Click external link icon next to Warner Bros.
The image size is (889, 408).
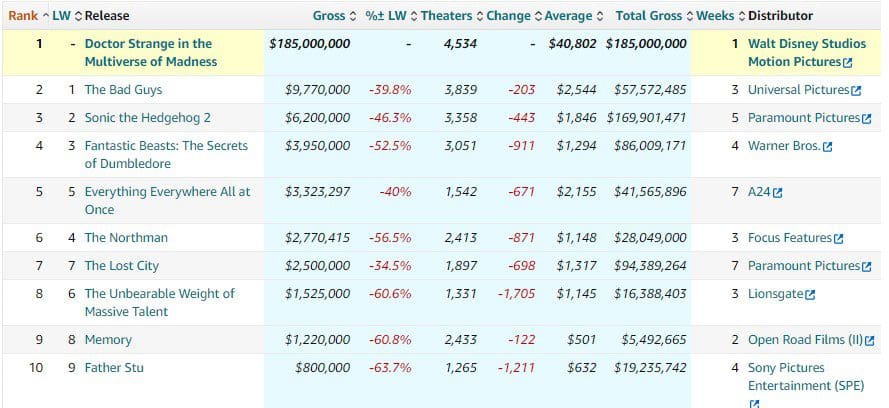tap(827, 146)
